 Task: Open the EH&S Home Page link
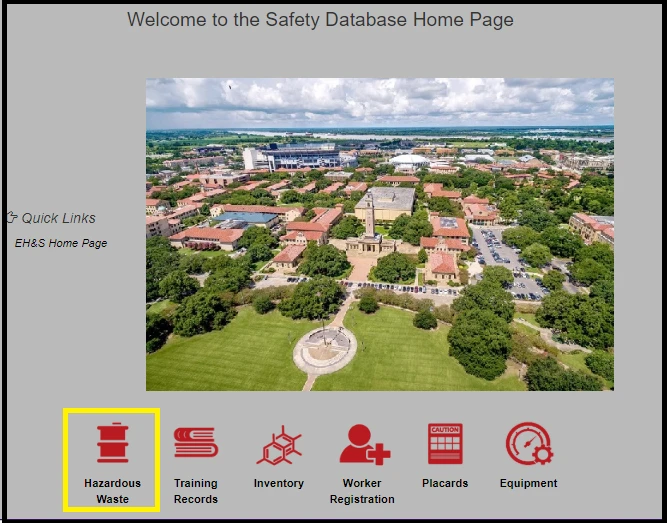click(x=61, y=243)
